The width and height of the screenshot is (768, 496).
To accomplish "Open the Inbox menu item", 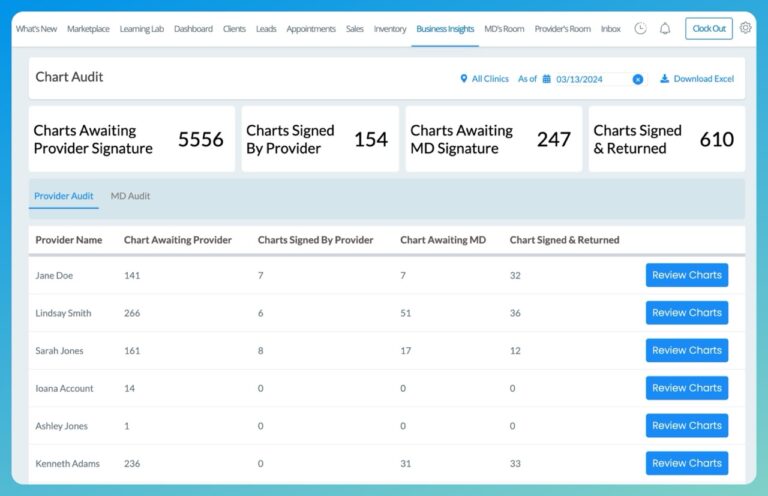I will (x=610, y=29).
